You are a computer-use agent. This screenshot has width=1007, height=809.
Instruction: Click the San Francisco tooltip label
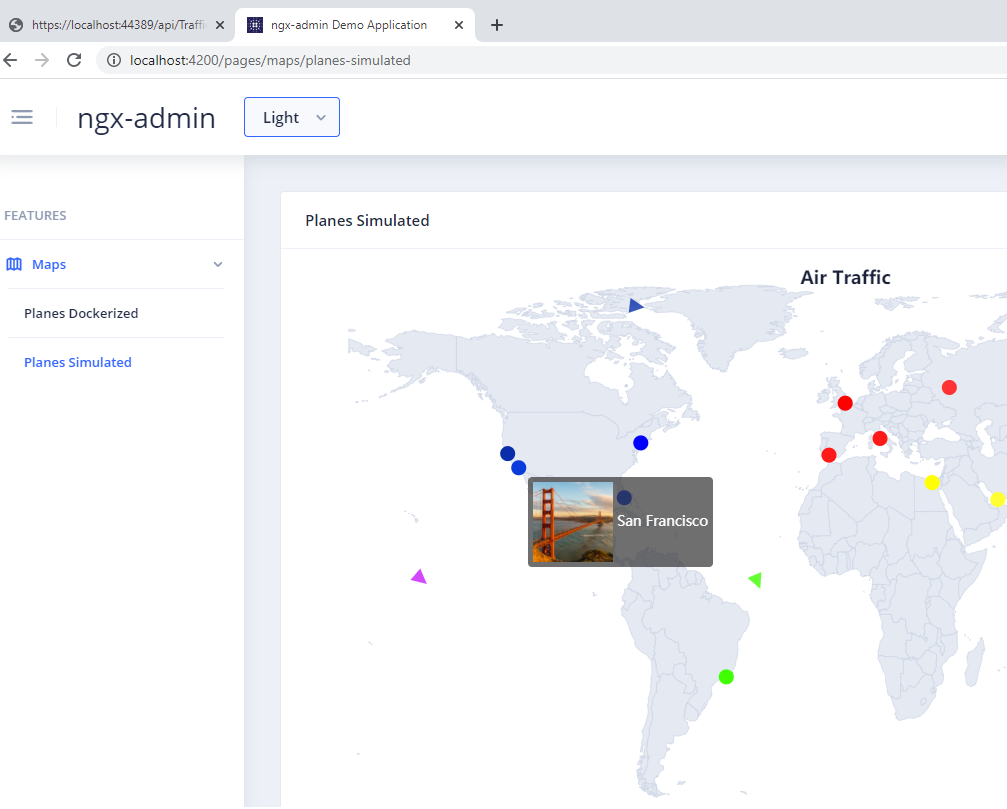coord(662,521)
